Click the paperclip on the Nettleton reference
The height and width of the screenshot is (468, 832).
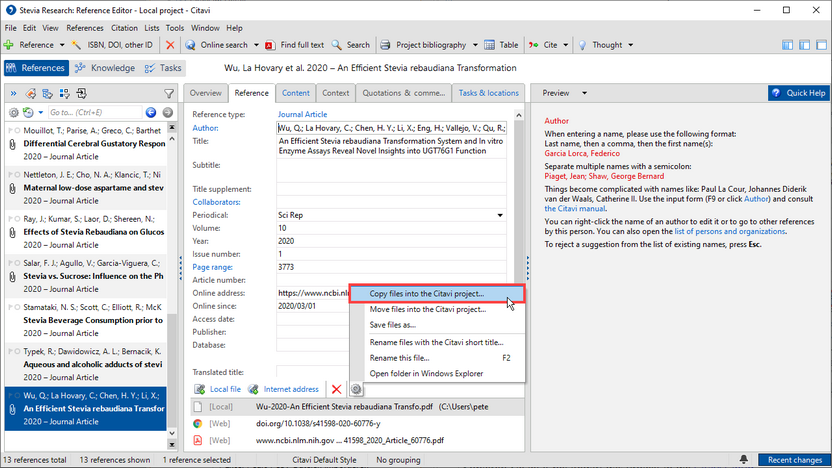(x=13, y=188)
